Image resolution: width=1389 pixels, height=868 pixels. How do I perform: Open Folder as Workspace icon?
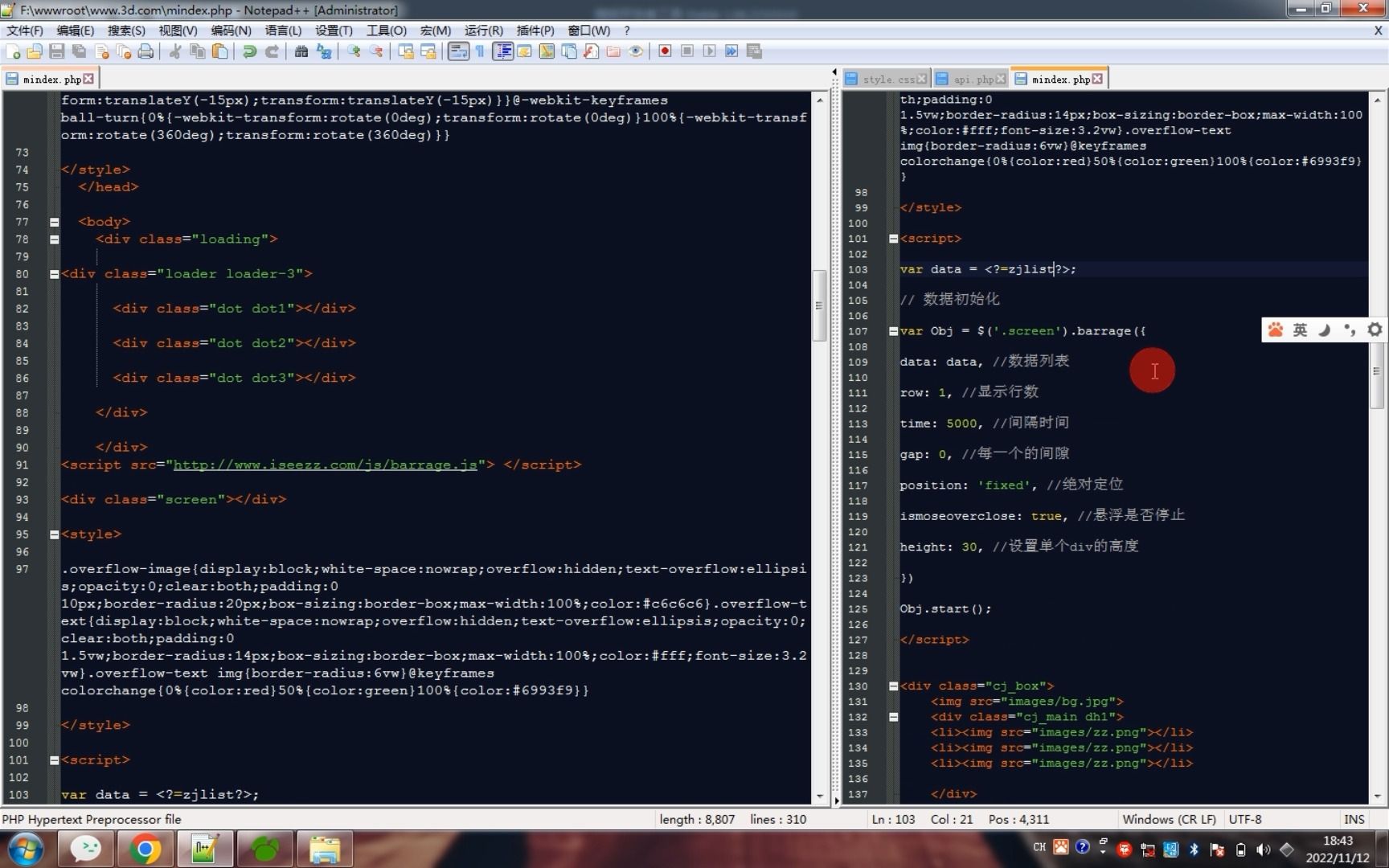click(613, 51)
